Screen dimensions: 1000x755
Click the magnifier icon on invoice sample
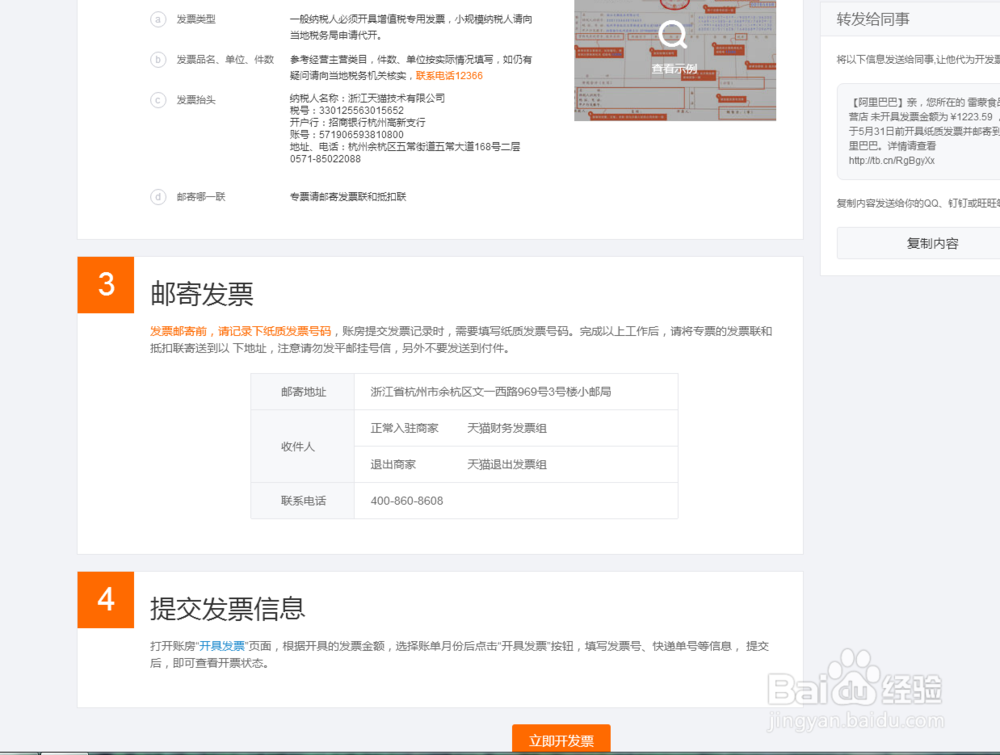click(673, 34)
